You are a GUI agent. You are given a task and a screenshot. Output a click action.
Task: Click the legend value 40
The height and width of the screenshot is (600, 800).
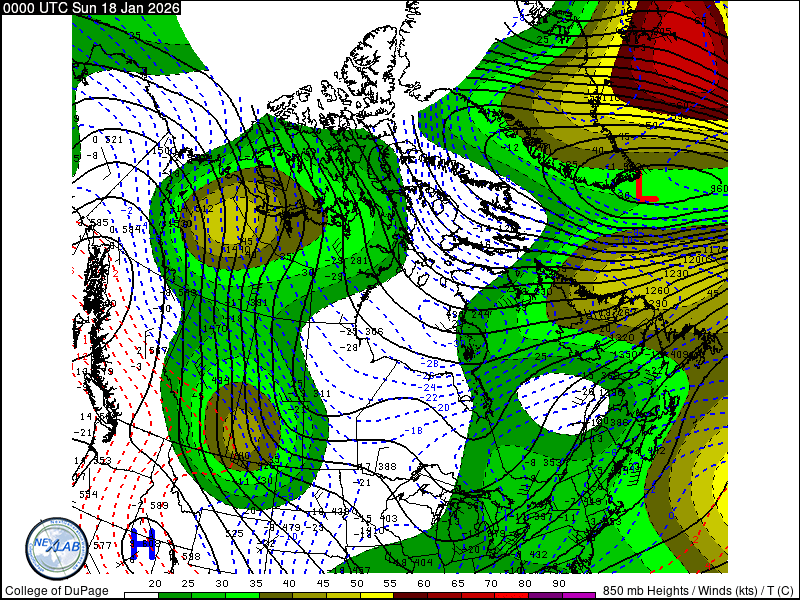pyautogui.click(x=289, y=583)
